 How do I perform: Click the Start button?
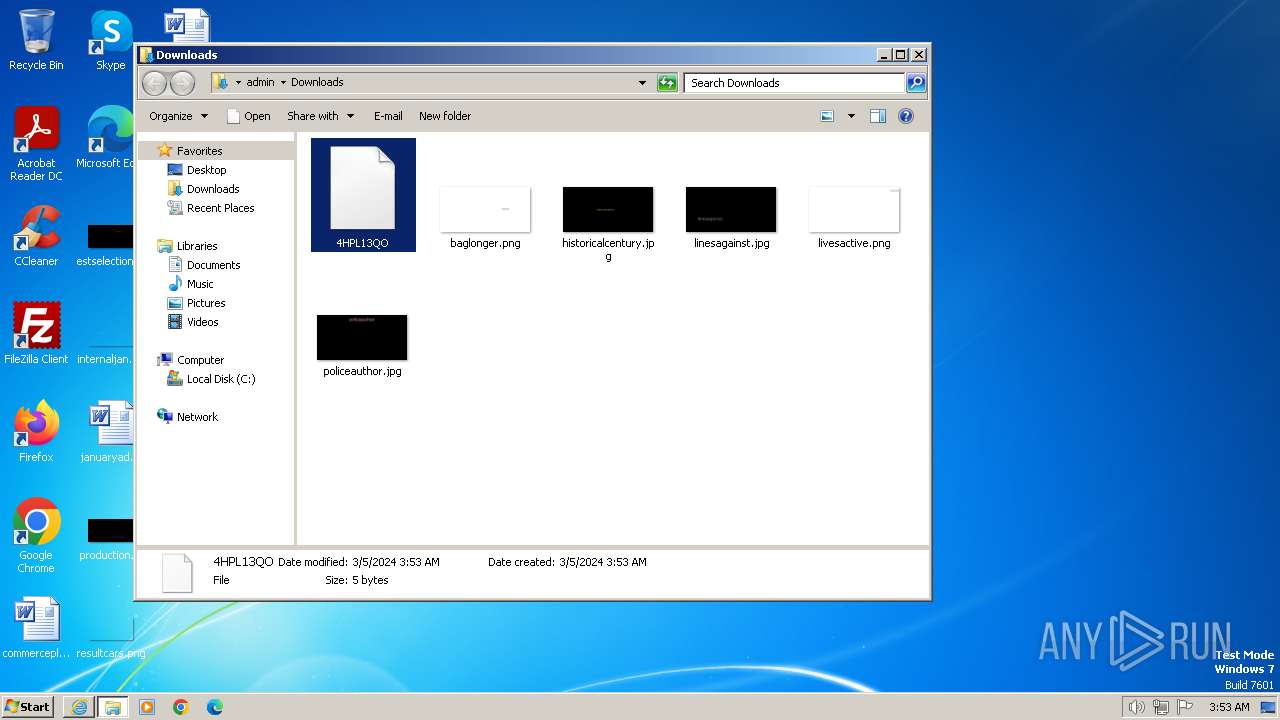click(x=27, y=706)
